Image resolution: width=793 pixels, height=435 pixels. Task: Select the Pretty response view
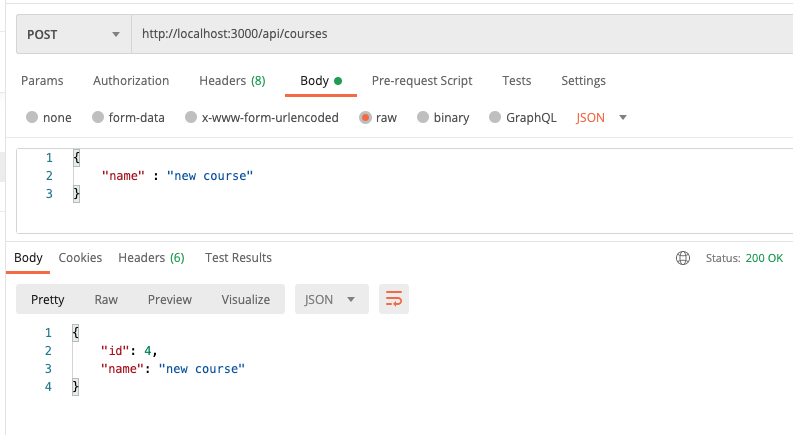pyautogui.click(x=48, y=299)
